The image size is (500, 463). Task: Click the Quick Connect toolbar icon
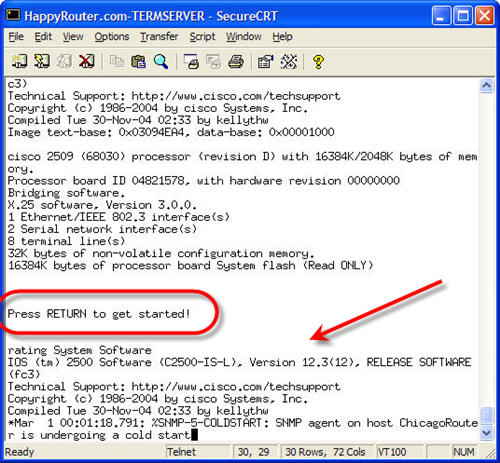tap(42, 62)
